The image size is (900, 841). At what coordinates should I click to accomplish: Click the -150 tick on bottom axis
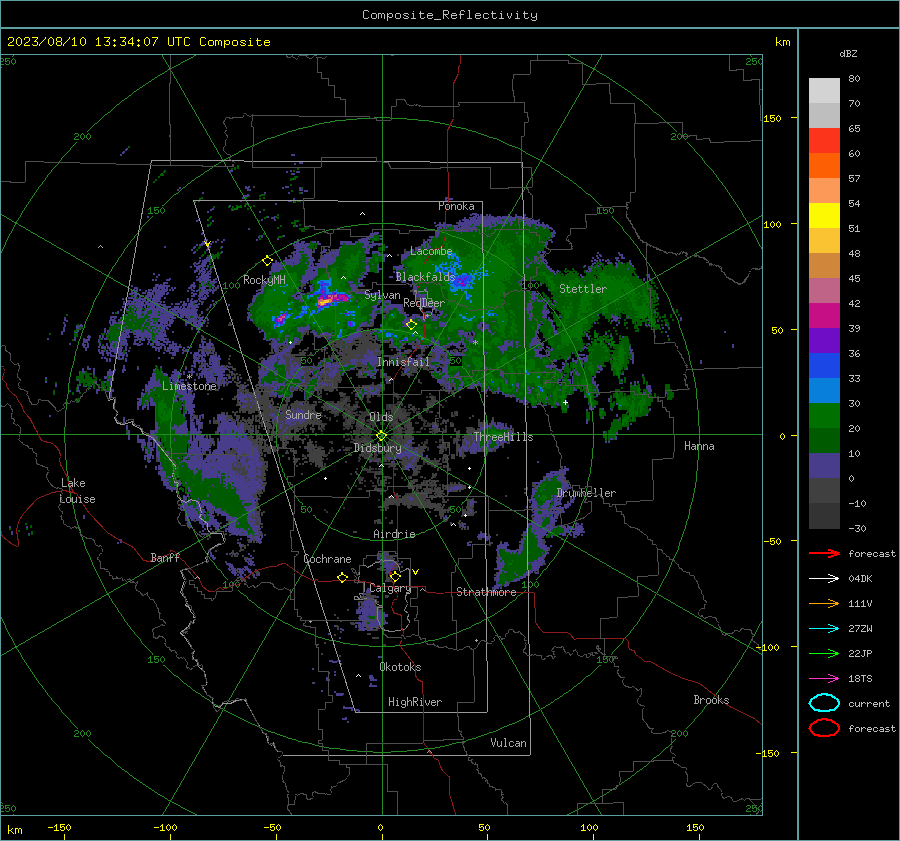click(x=59, y=827)
